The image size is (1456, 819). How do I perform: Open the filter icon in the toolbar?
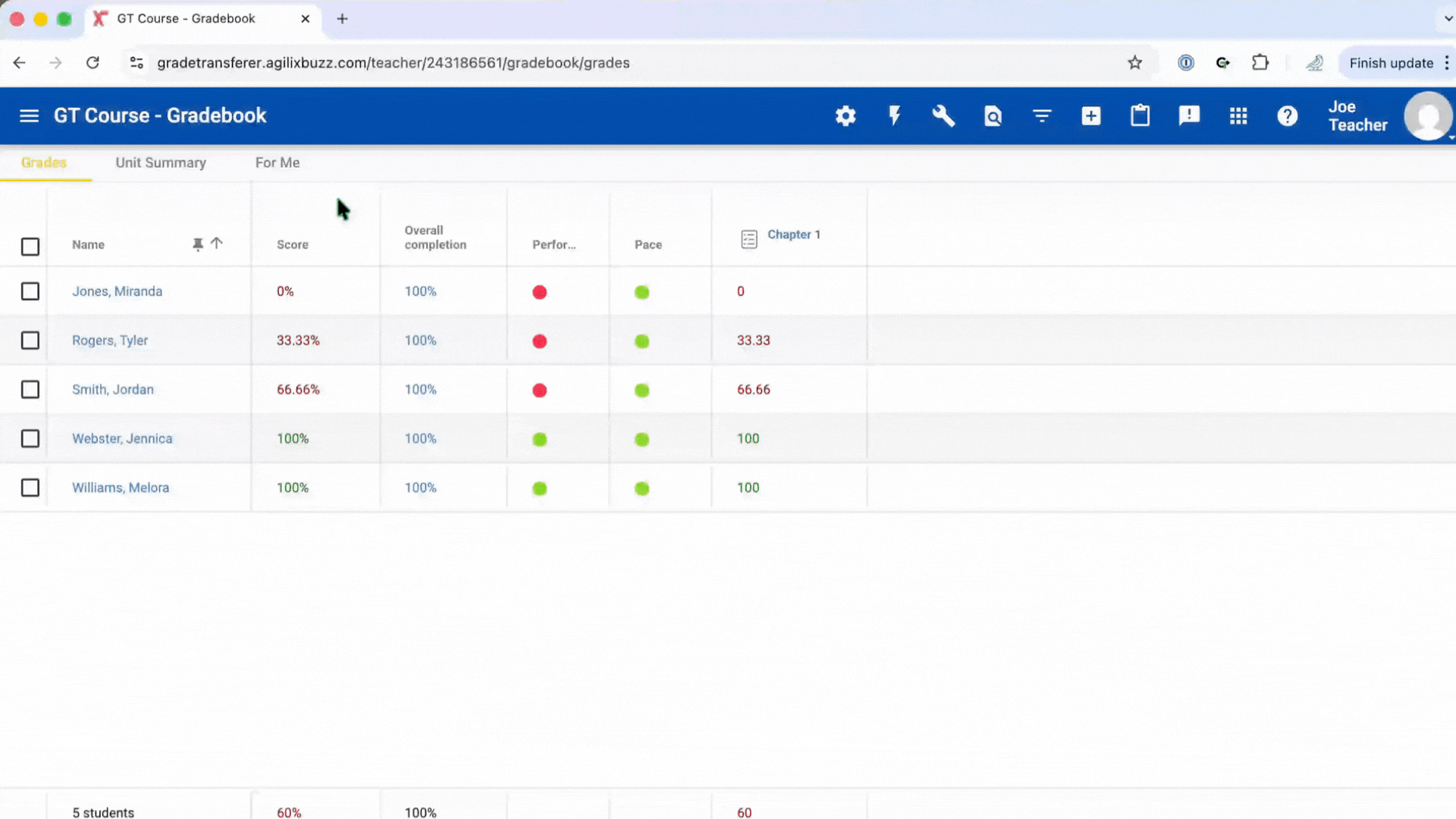pos(1042,116)
